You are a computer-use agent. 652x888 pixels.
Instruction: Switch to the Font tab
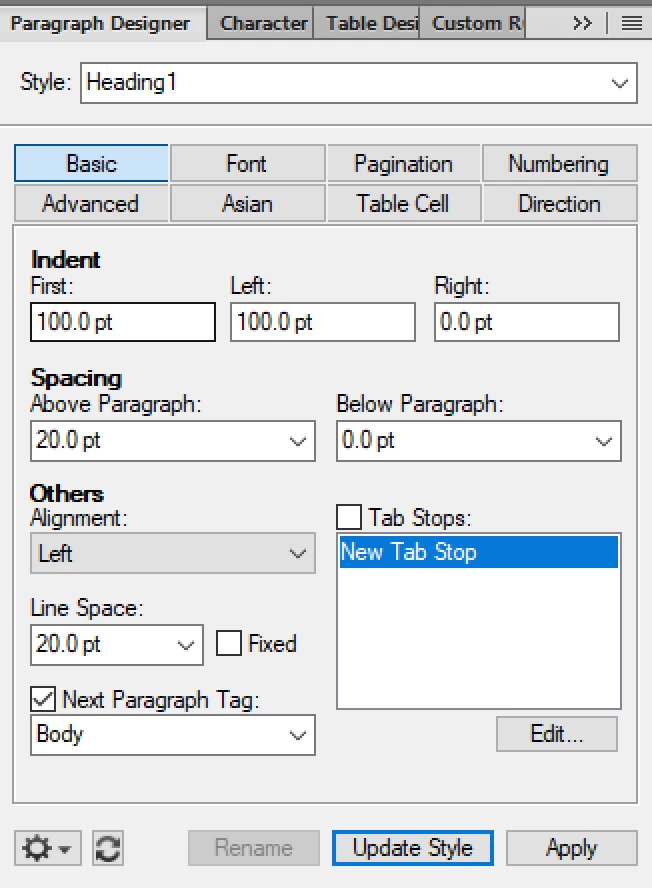click(248, 164)
